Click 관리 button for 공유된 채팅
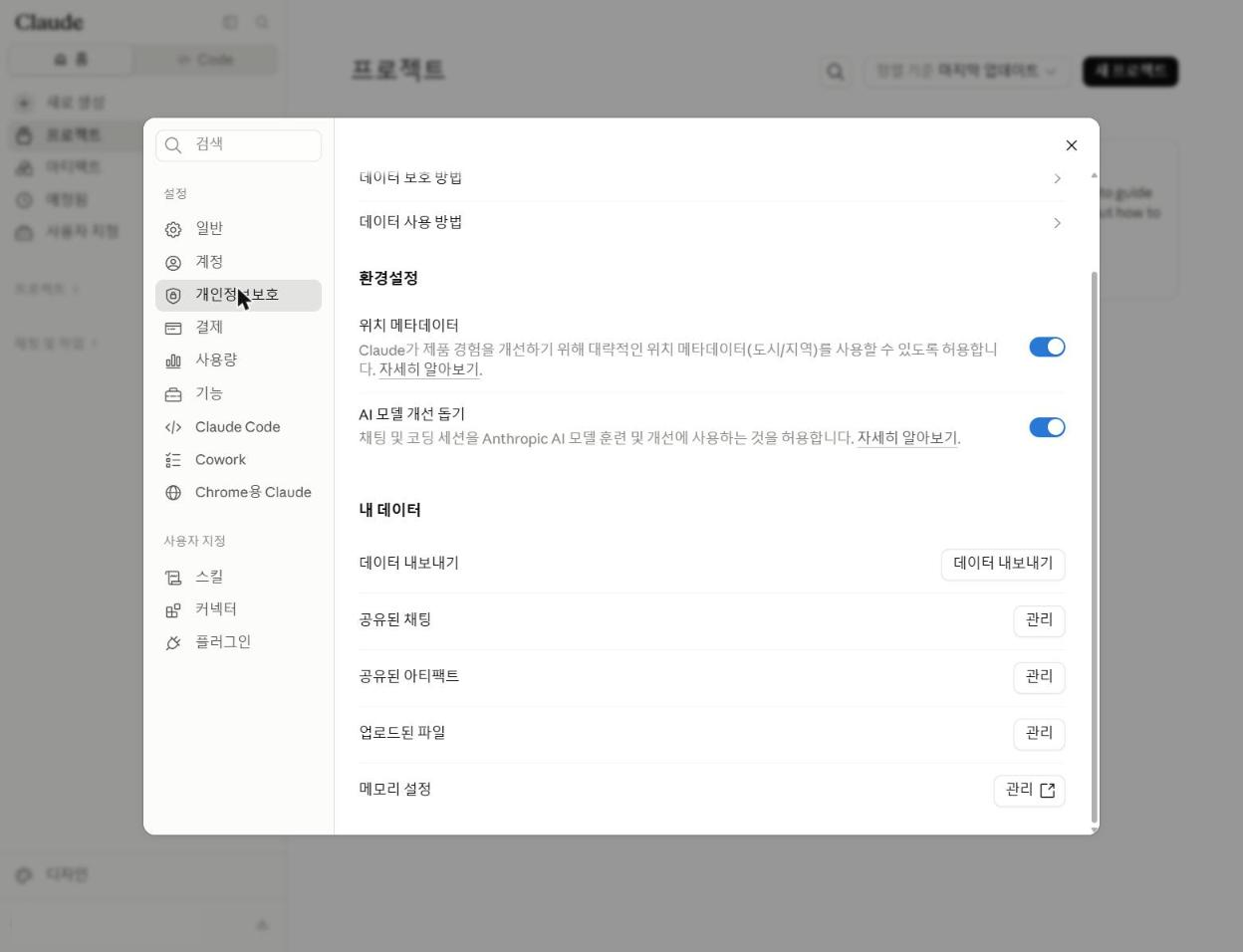 coord(1039,621)
